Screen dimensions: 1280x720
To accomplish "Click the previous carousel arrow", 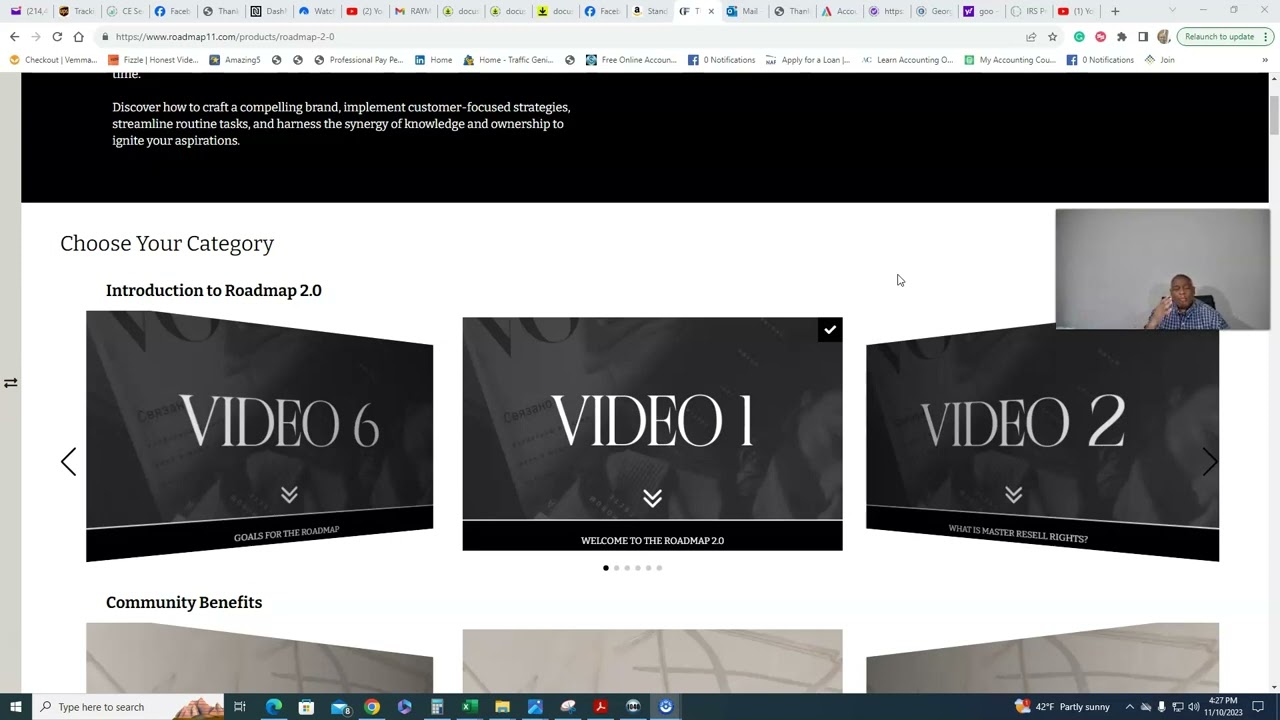I will coord(68,461).
